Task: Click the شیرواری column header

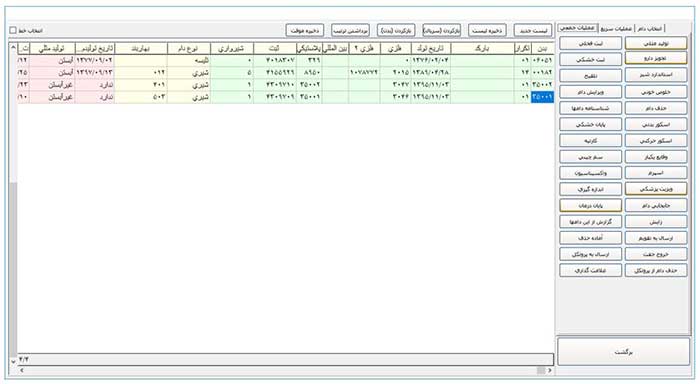Action: [x=232, y=48]
